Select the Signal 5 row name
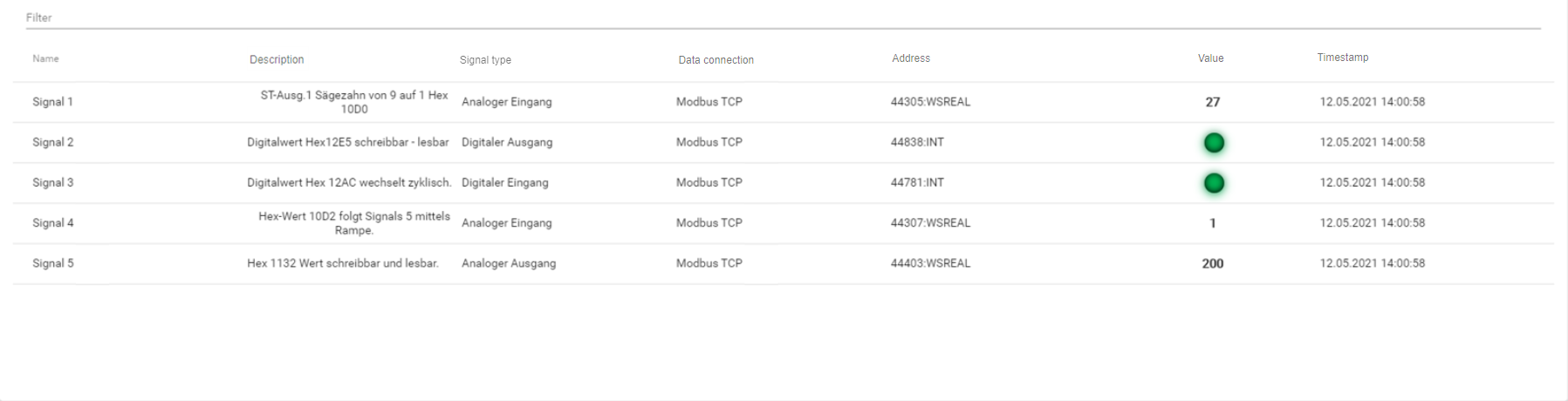The image size is (1568, 401). 53,263
